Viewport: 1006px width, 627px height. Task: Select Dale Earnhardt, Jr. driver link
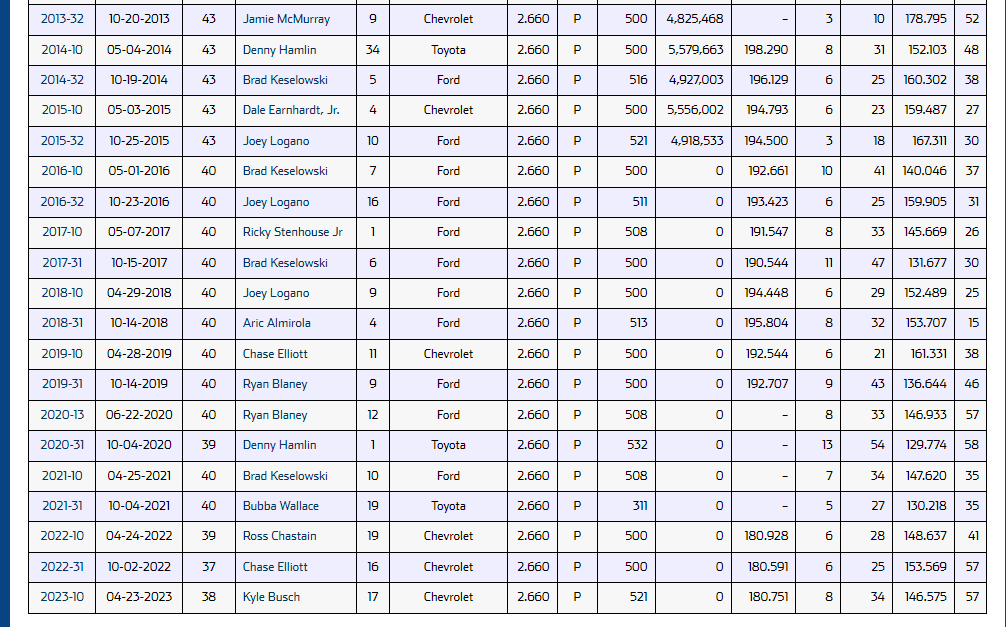291,110
